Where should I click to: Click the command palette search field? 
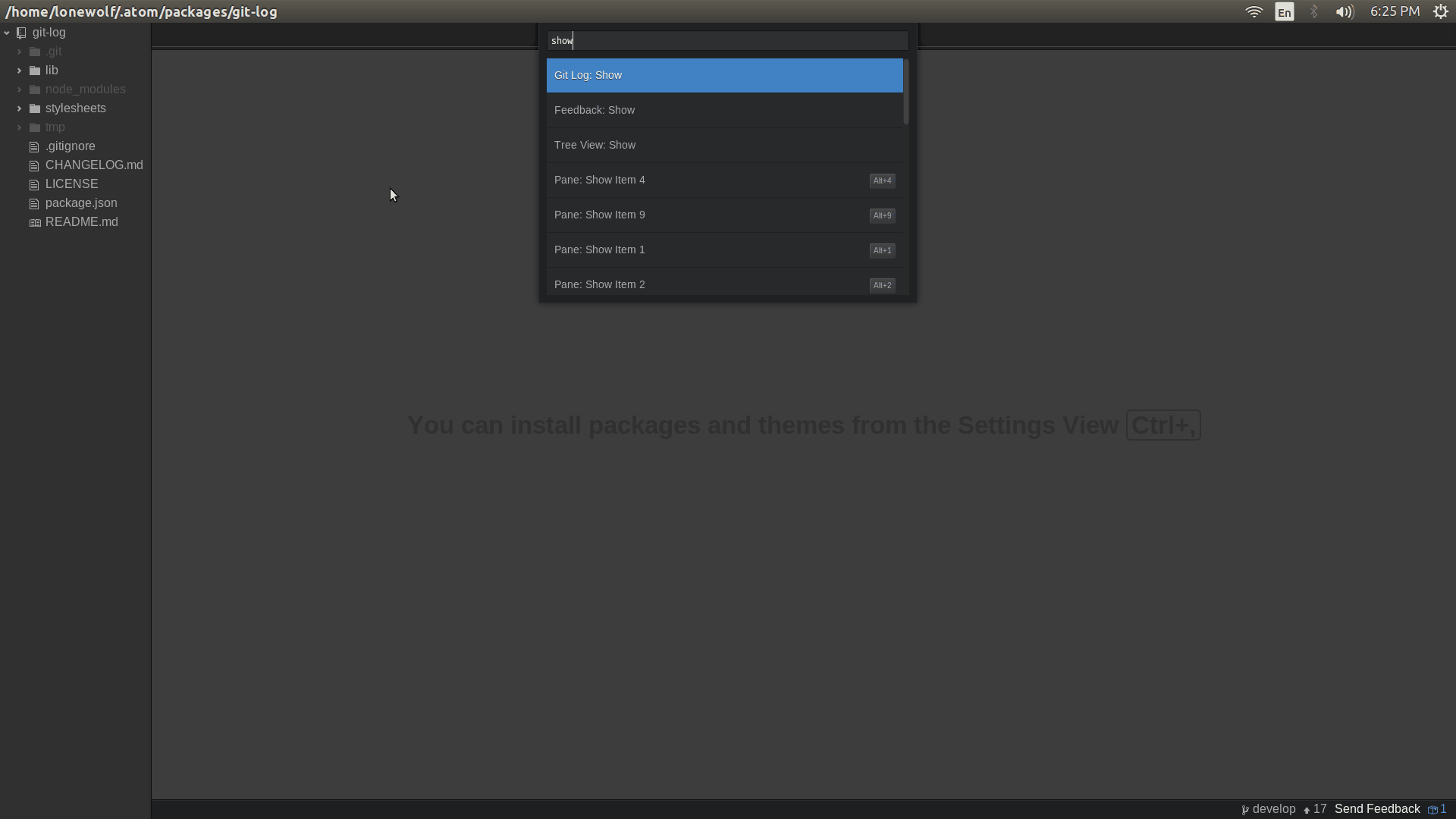point(726,41)
